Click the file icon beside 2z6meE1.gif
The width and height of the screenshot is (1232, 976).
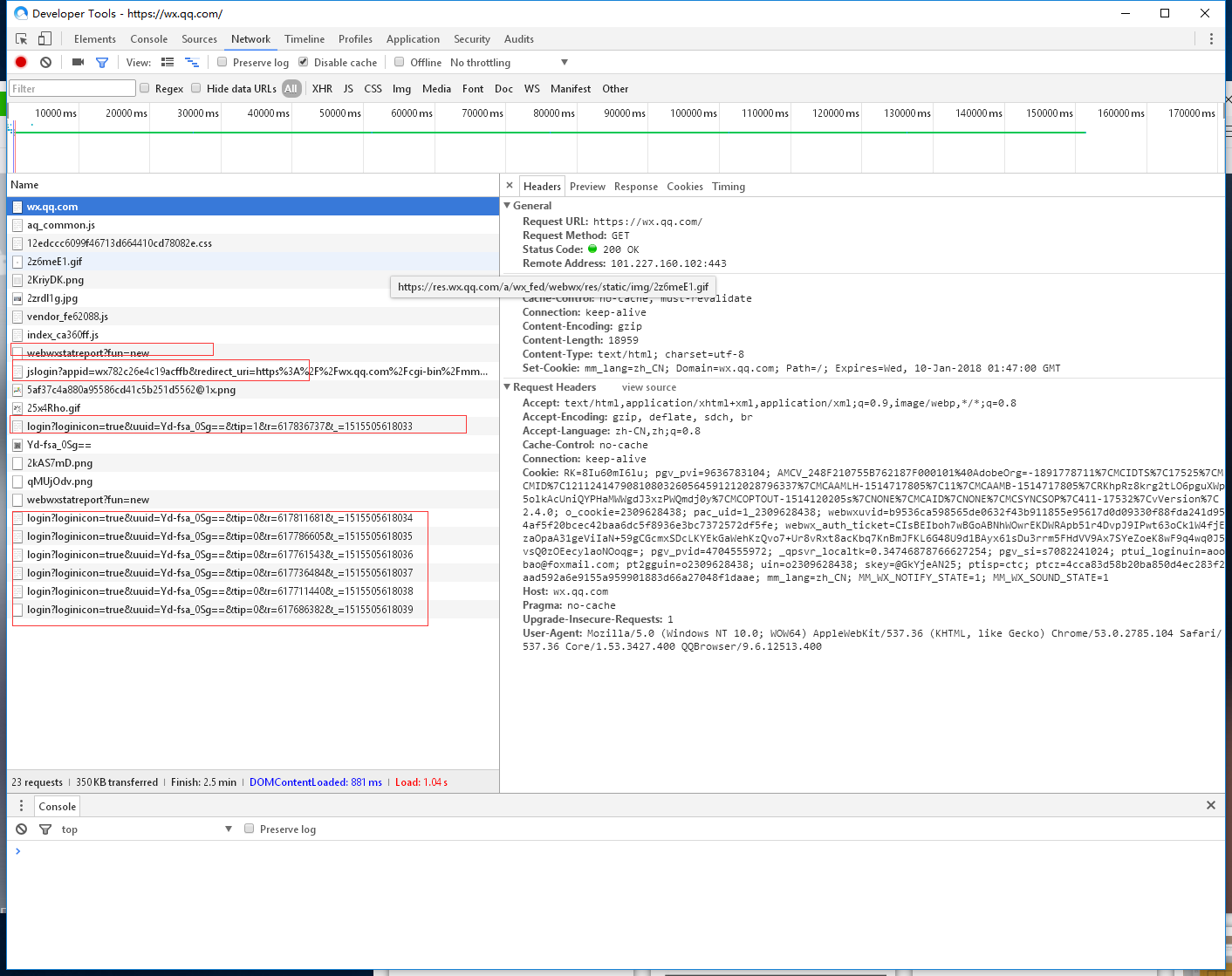[x=17, y=262]
